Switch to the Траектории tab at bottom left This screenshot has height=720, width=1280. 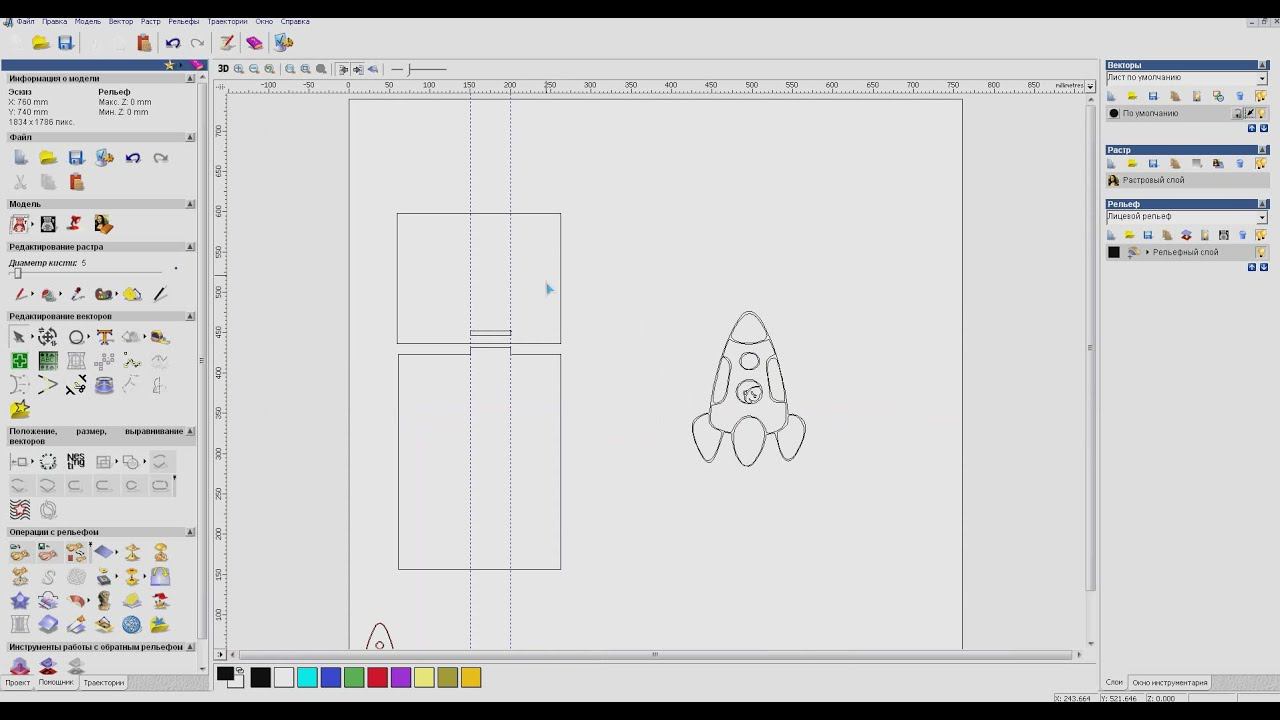tap(104, 683)
